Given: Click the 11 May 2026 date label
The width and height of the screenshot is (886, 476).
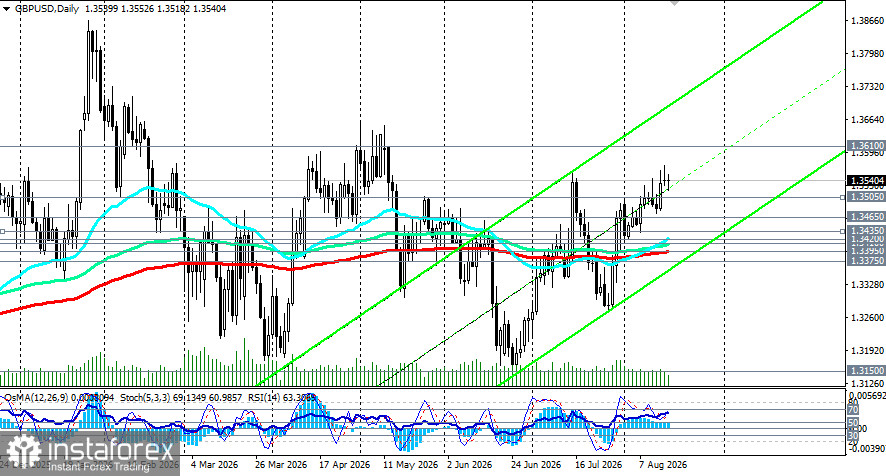Looking at the screenshot, I should click(410, 465).
